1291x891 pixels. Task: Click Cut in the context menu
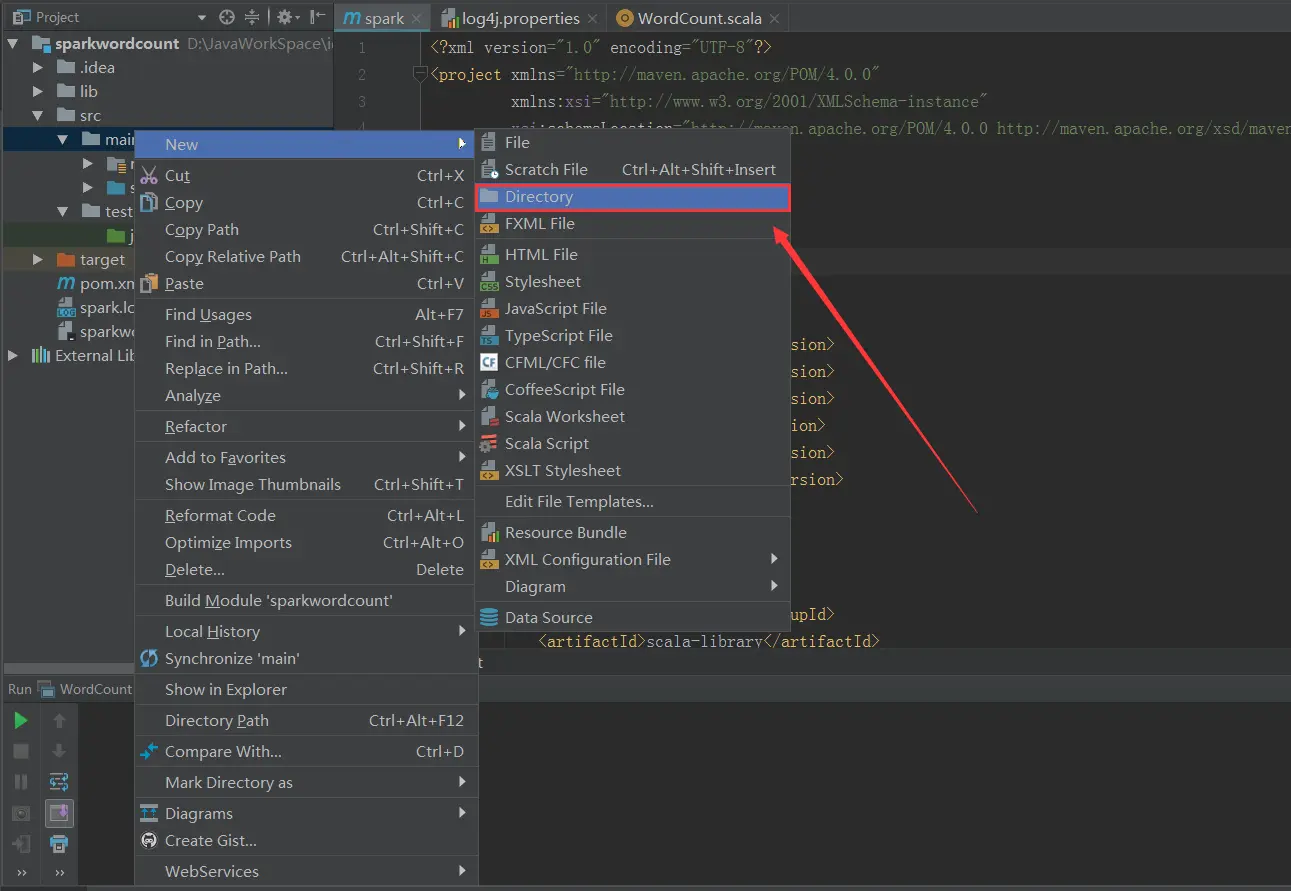click(x=305, y=175)
